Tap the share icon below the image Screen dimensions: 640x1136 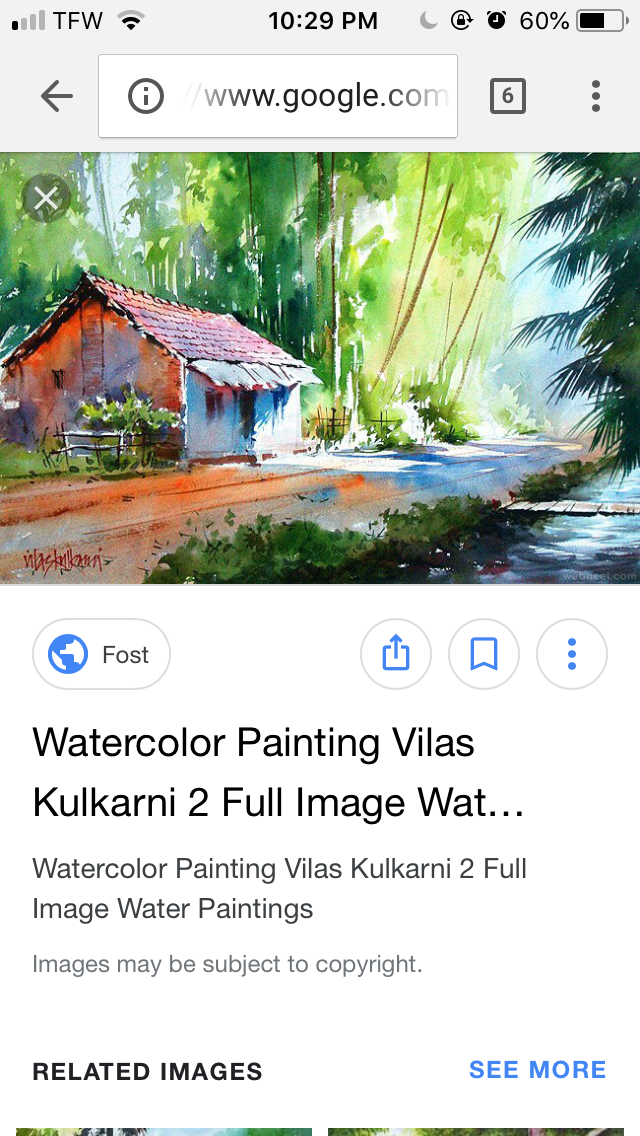396,654
